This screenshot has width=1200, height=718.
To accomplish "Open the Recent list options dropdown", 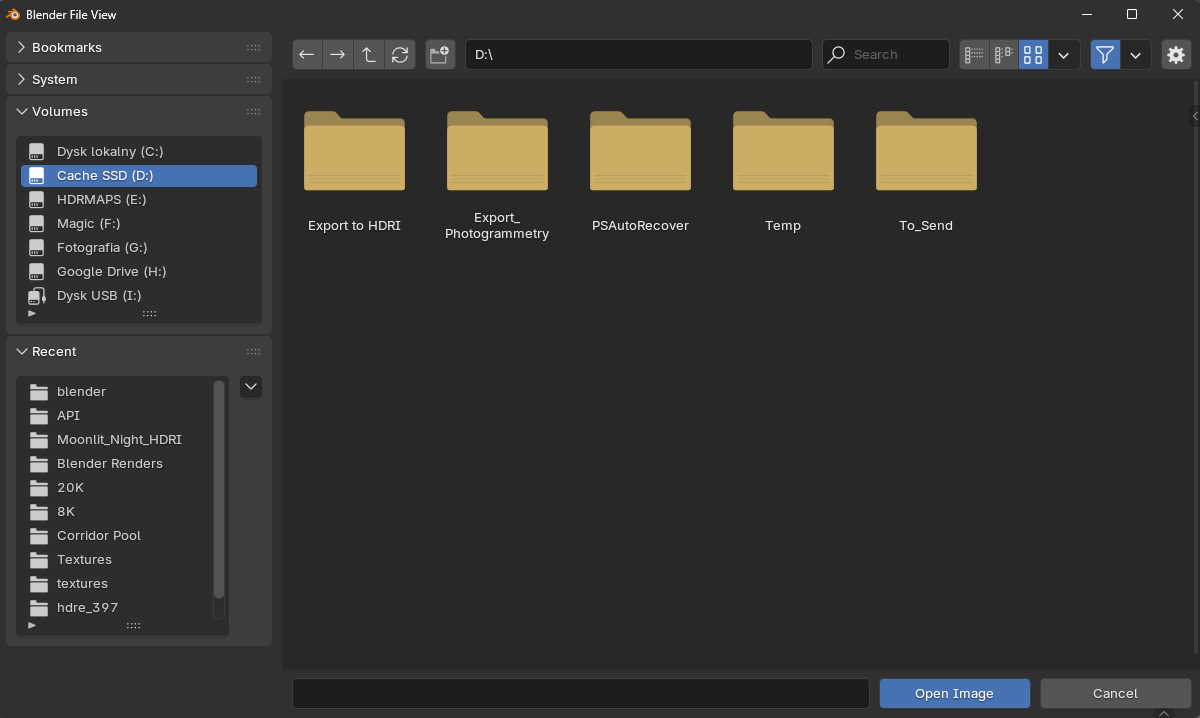I will [x=251, y=387].
